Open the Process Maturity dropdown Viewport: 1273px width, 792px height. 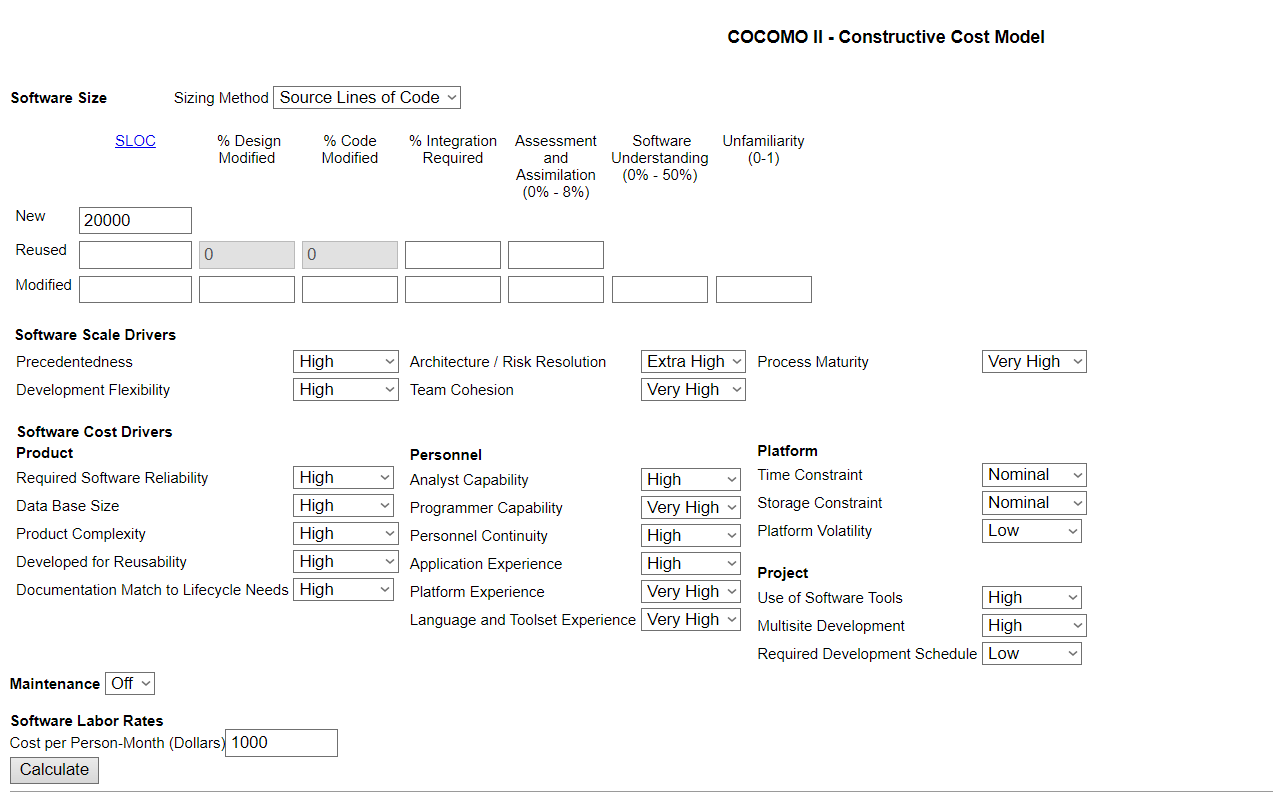point(1034,362)
